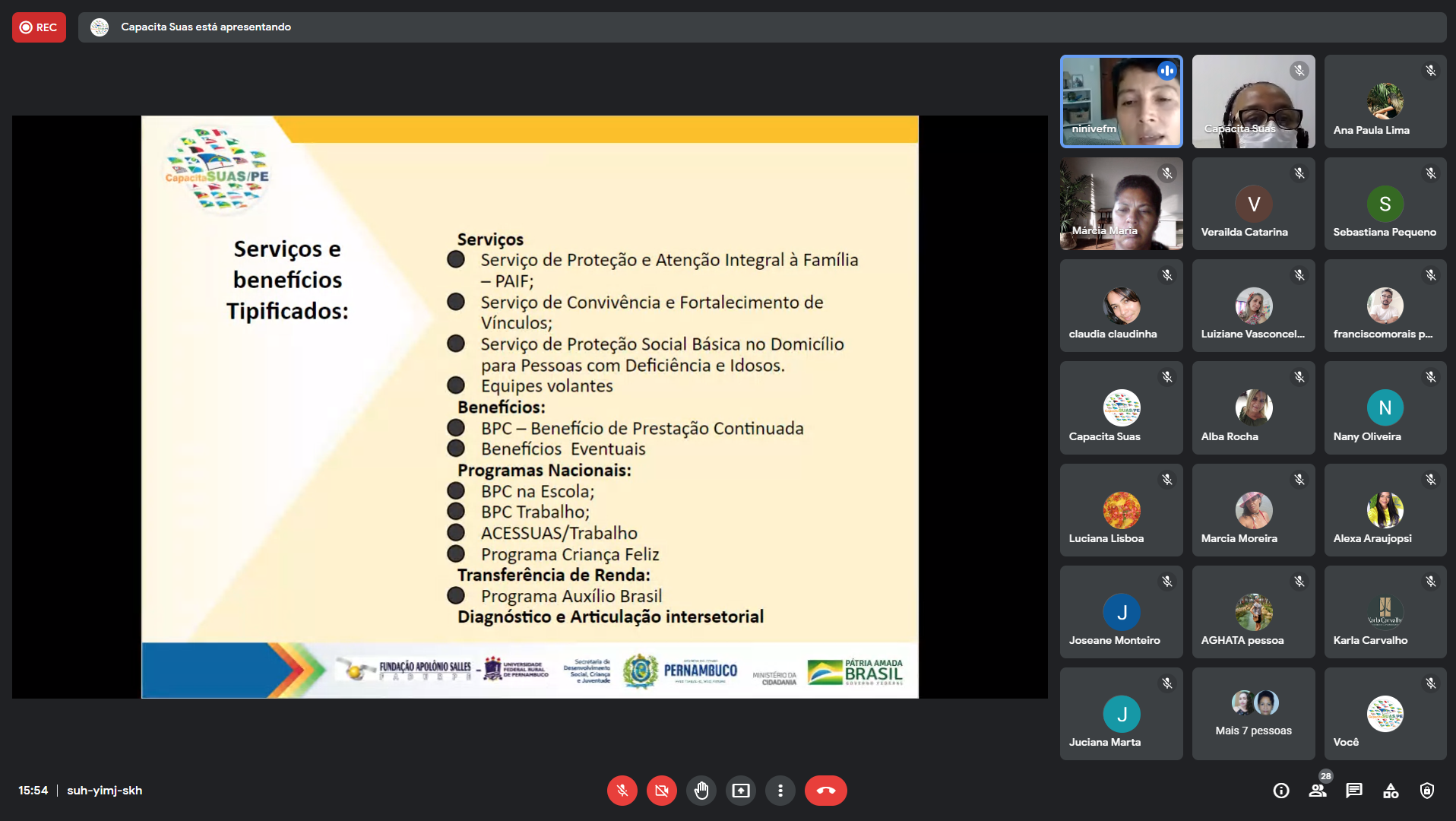Show the participants list panel
Viewport: 1456px width, 821px height.
(x=1318, y=791)
